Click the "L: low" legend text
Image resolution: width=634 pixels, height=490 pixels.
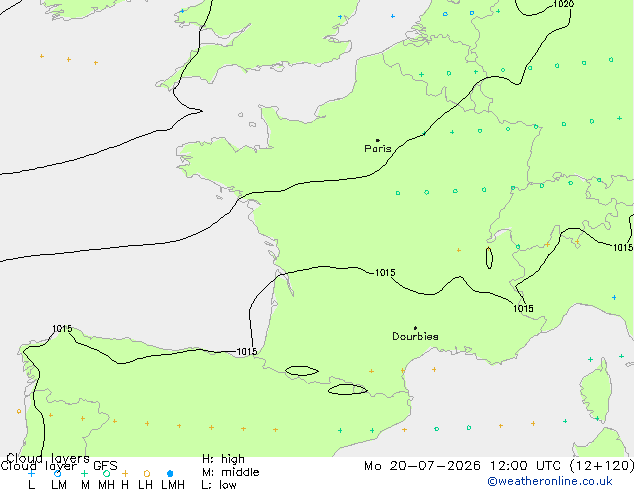[219, 484]
